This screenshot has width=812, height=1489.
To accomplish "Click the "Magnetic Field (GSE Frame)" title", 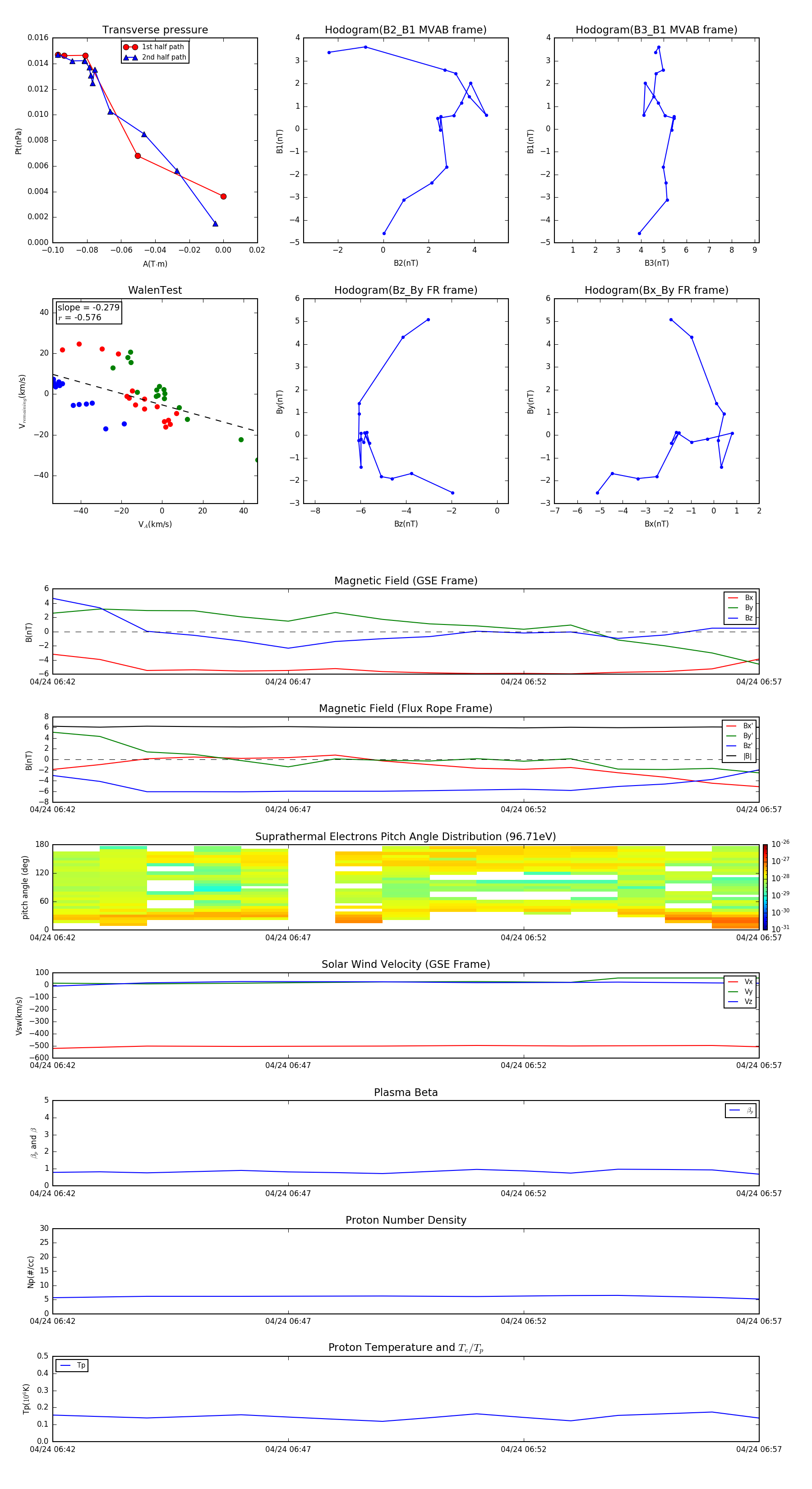I will point(406,581).
